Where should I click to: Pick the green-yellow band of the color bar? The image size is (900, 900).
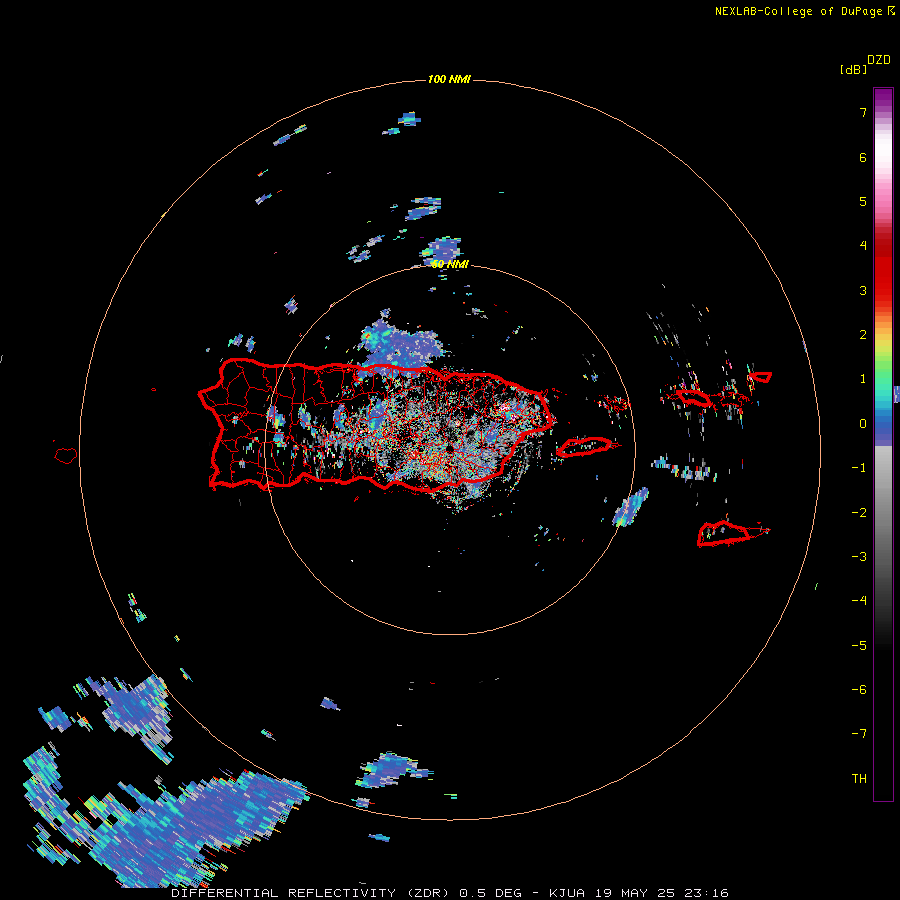883,359
